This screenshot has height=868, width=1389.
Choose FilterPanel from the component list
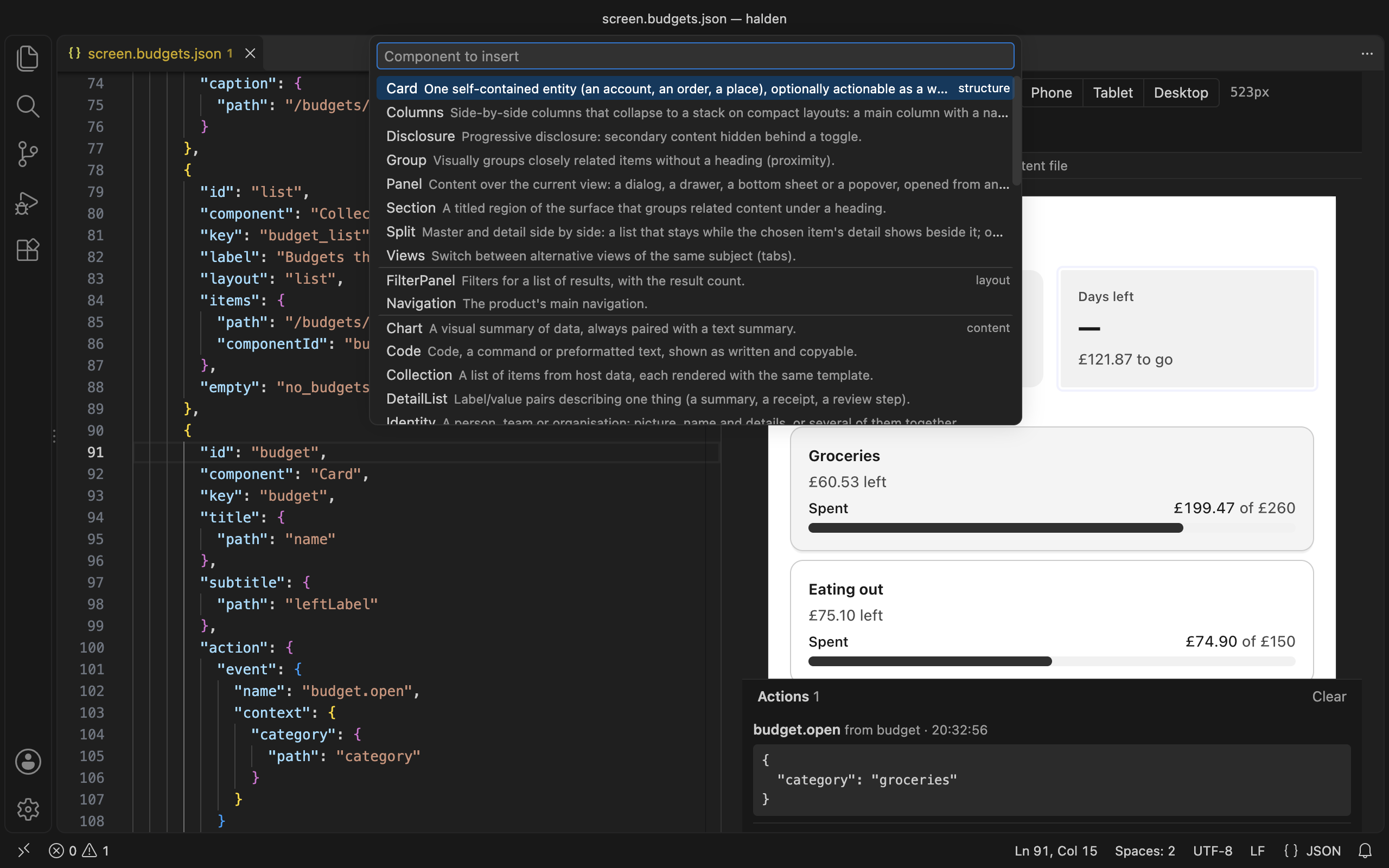[x=695, y=280]
